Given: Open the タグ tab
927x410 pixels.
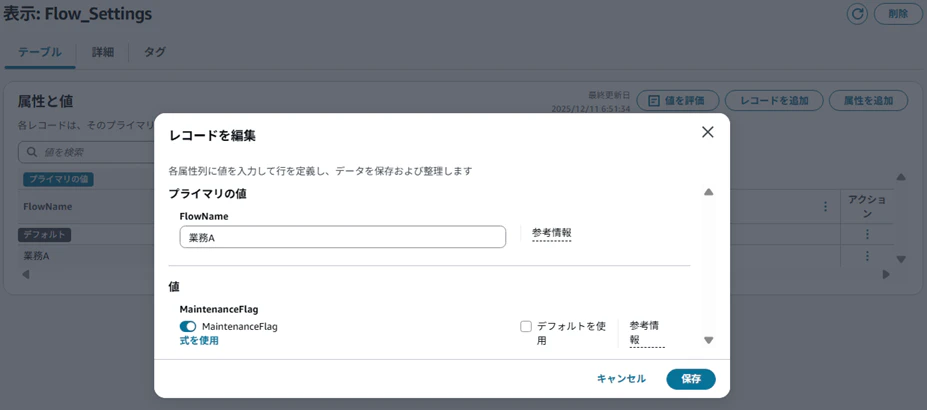Looking at the screenshot, I should [154, 52].
